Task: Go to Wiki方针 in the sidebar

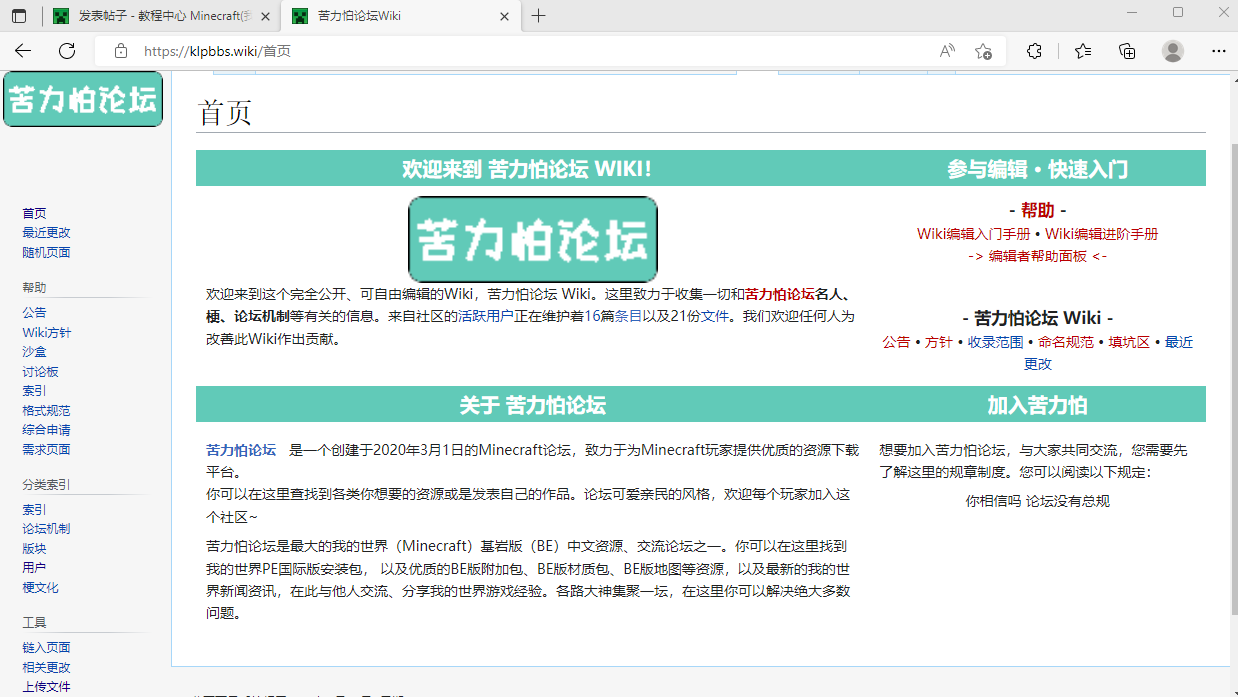Action: tap(47, 332)
